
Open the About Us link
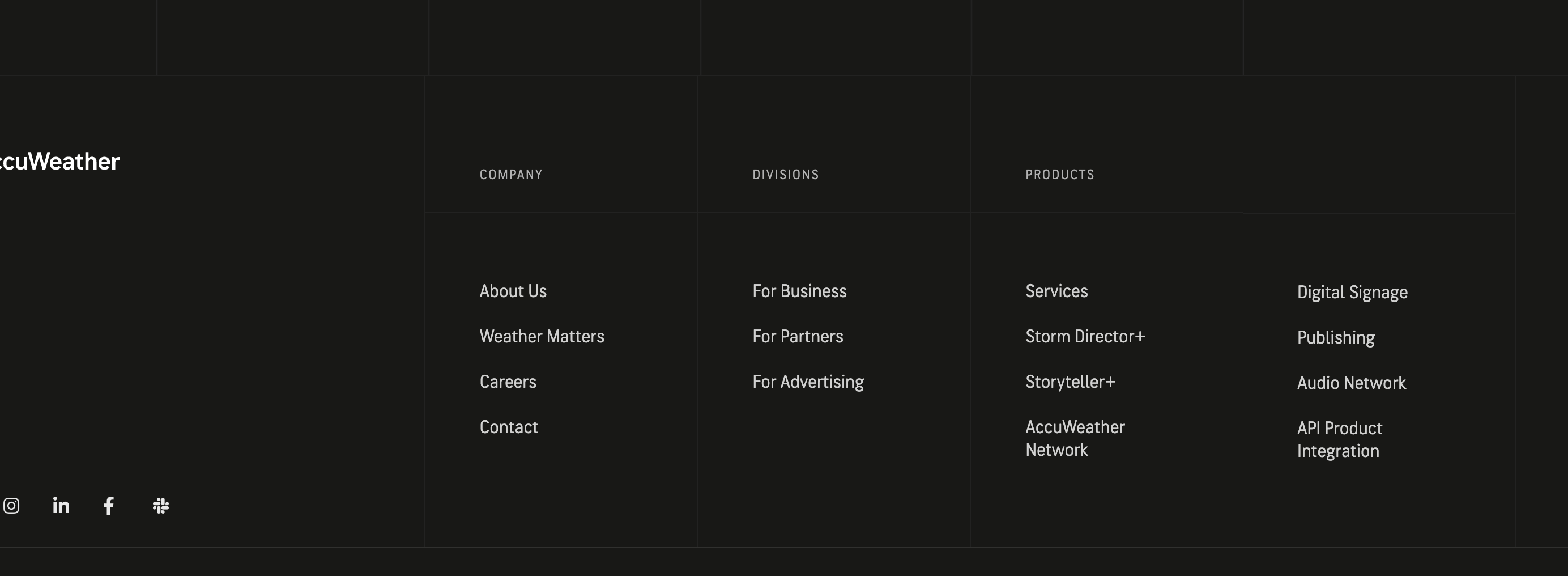[x=513, y=291]
